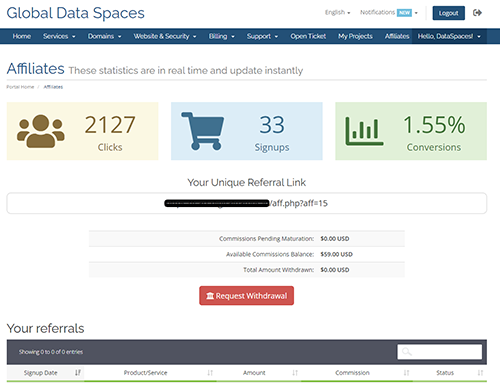Click the search magnifier icon in referrals table
Screen dimensions: 500x385
tap(407, 352)
